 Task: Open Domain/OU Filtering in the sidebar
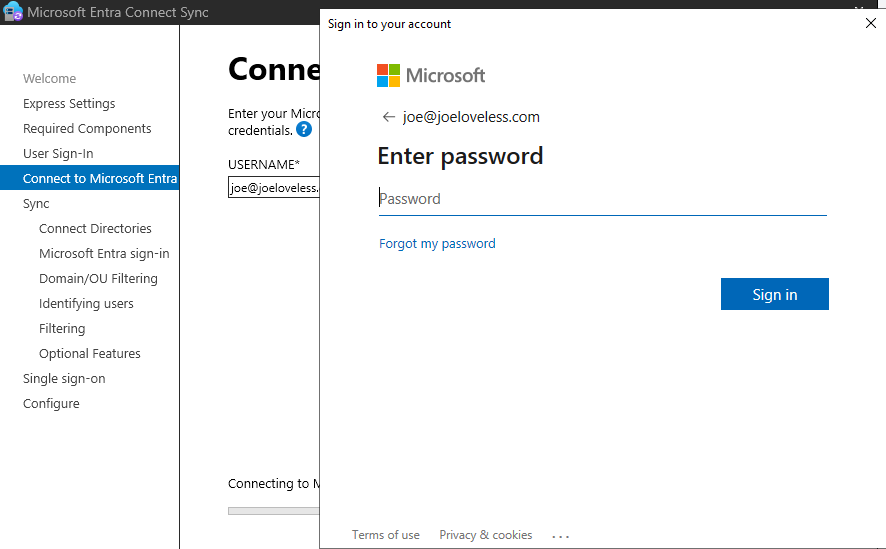click(98, 279)
